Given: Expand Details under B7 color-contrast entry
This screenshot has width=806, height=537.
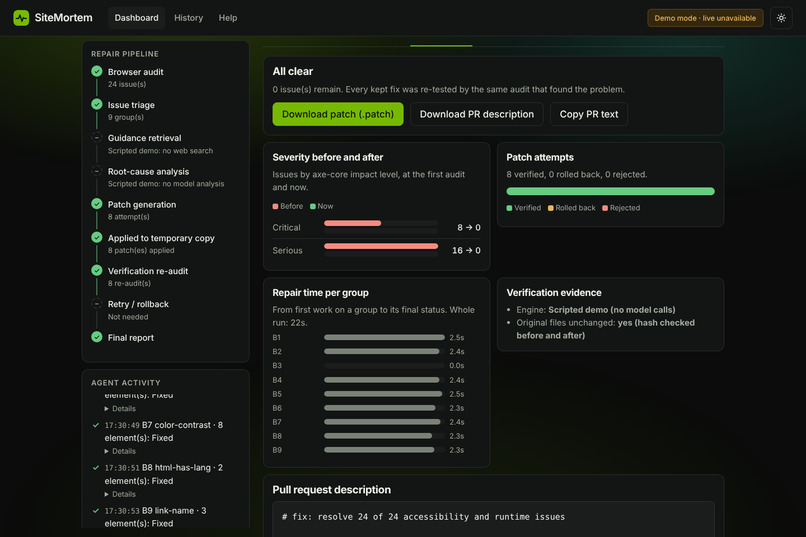Looking at the screenshot, I should point(120,451).
